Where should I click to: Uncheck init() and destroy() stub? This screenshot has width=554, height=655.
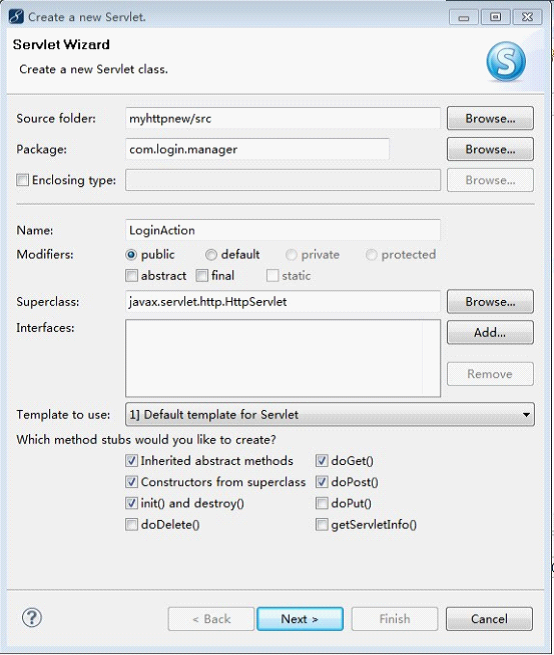132,503
